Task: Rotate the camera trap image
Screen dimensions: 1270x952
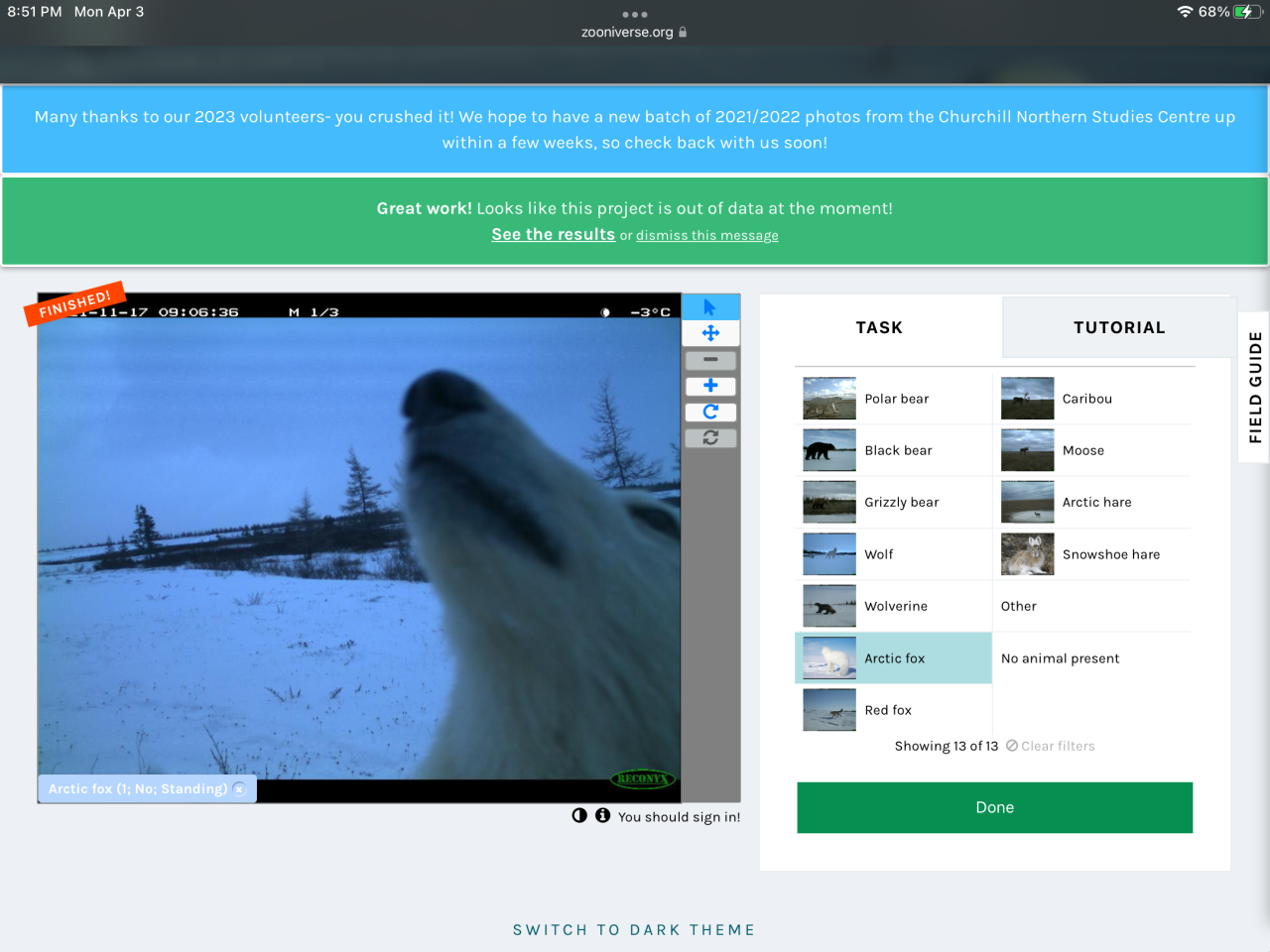Action: [x=710, y=412]
